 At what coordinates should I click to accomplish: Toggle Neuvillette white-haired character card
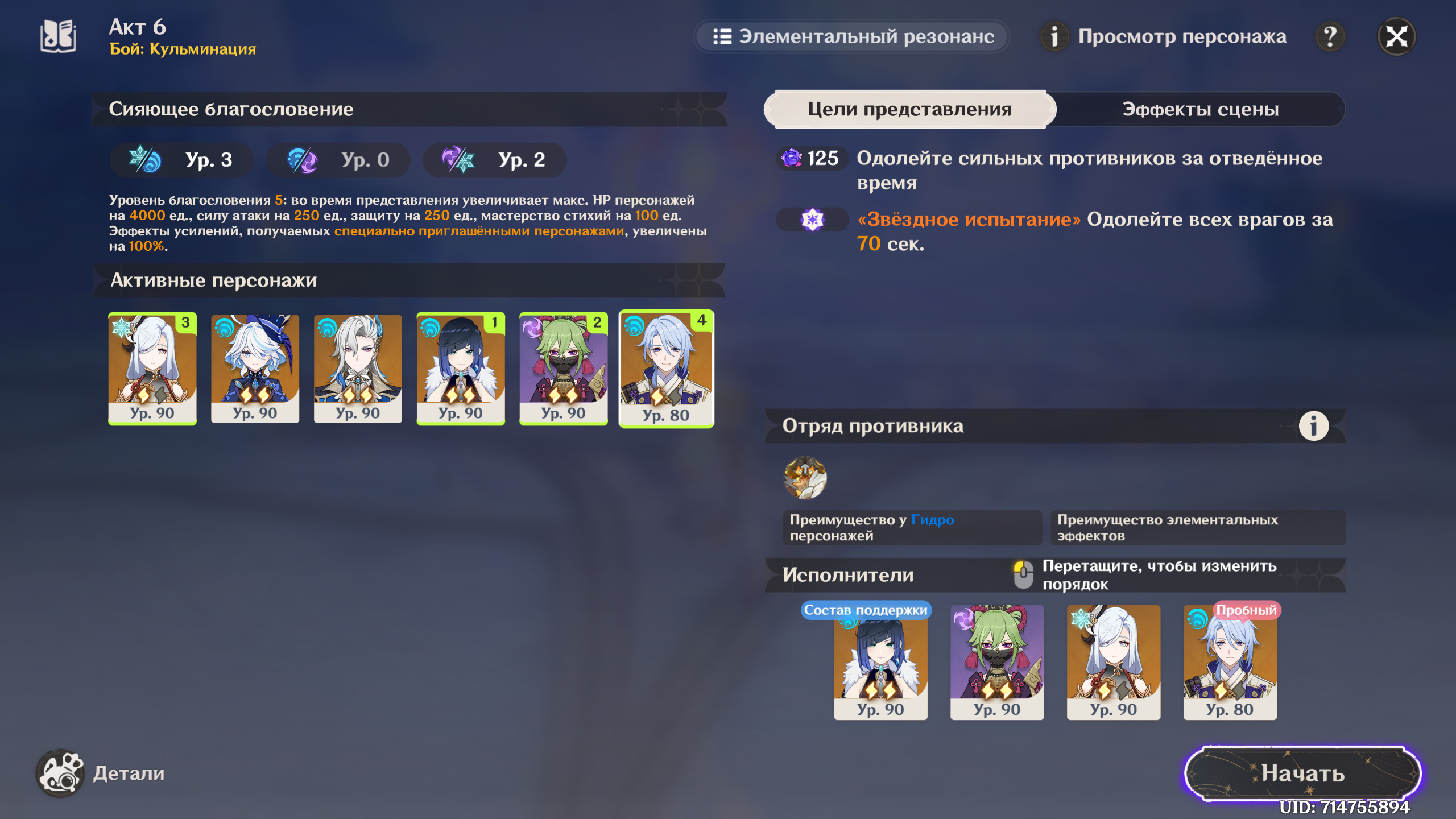click(358, 369)
